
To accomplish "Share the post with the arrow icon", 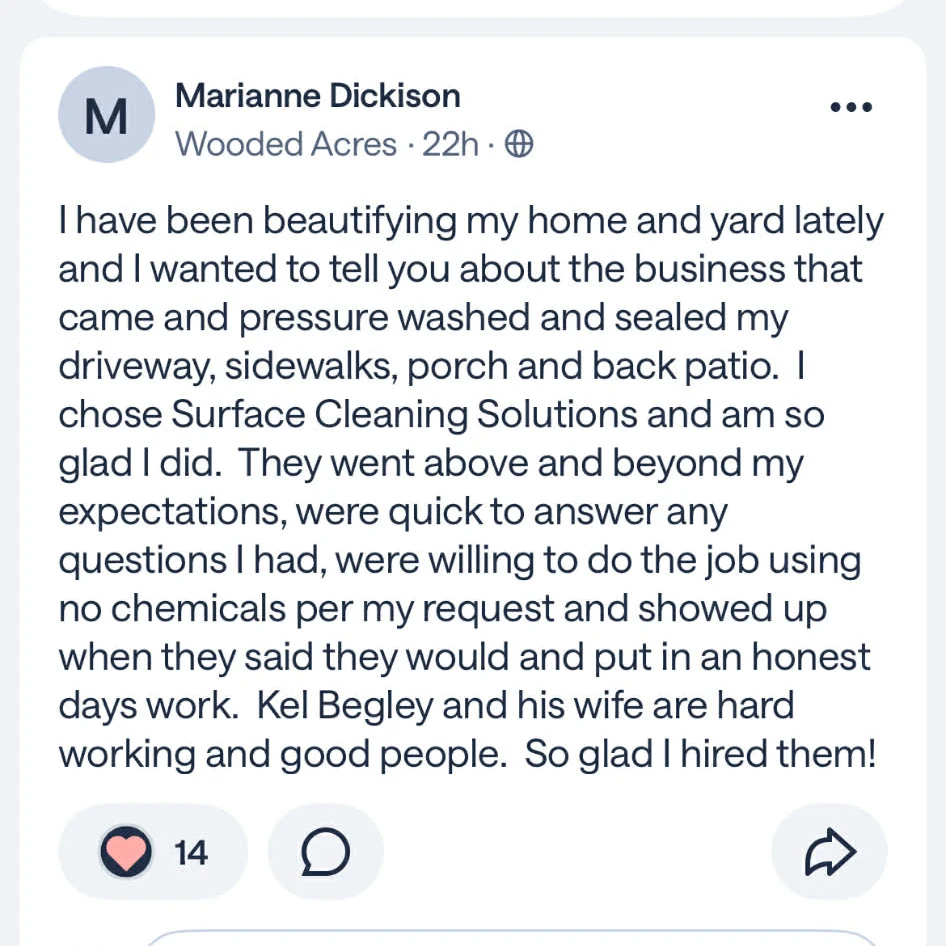I will [x=830, y=853].
